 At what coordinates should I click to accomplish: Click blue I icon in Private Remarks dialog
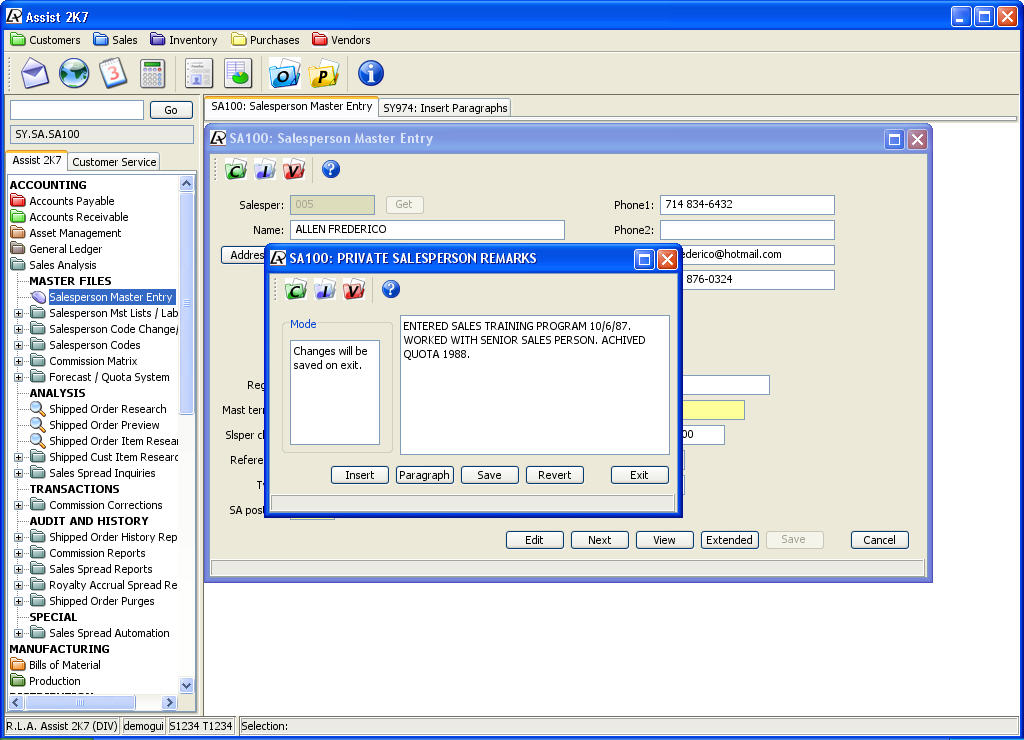[325, 289]
